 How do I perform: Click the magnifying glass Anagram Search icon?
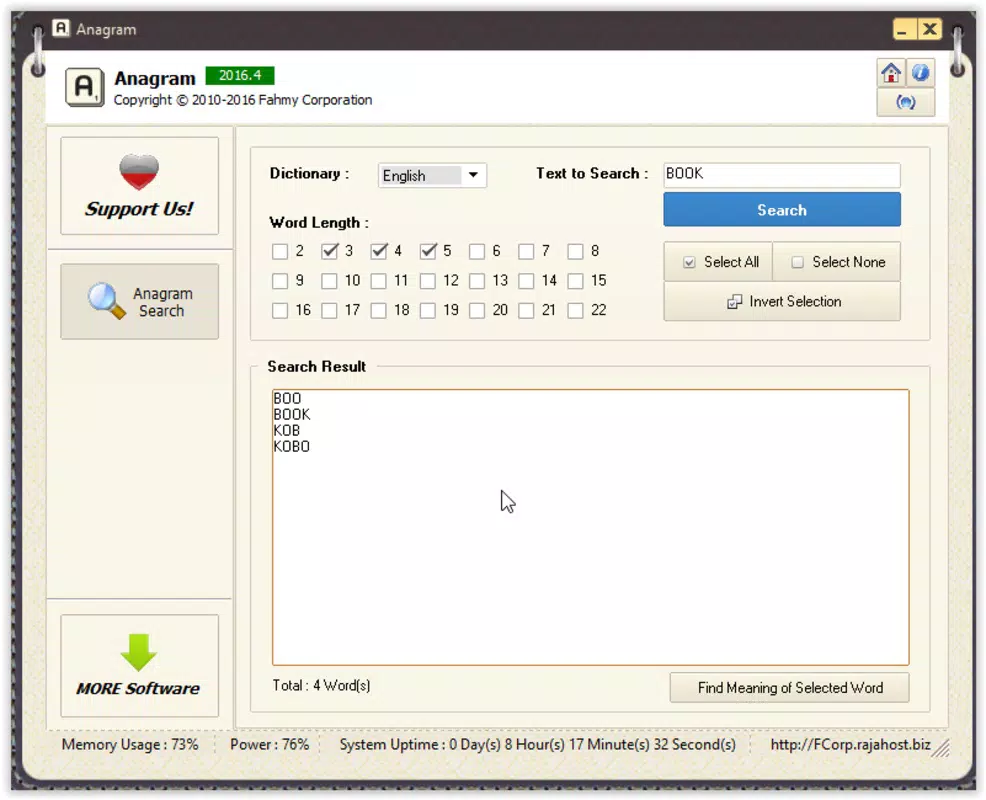click(x=106, y=301)
